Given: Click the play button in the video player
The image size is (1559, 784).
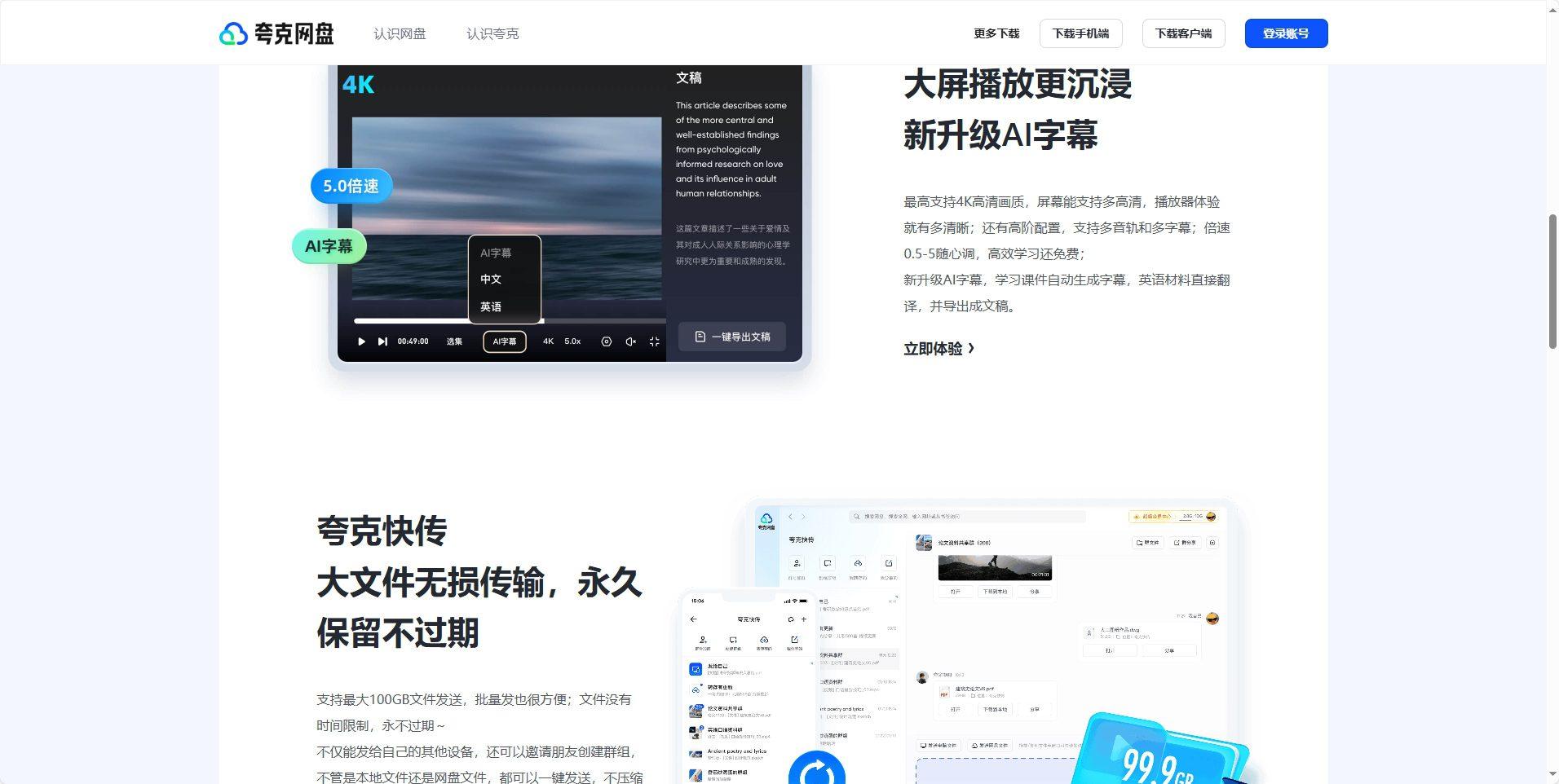Looking at the screenshot, I should coord(361,341).
